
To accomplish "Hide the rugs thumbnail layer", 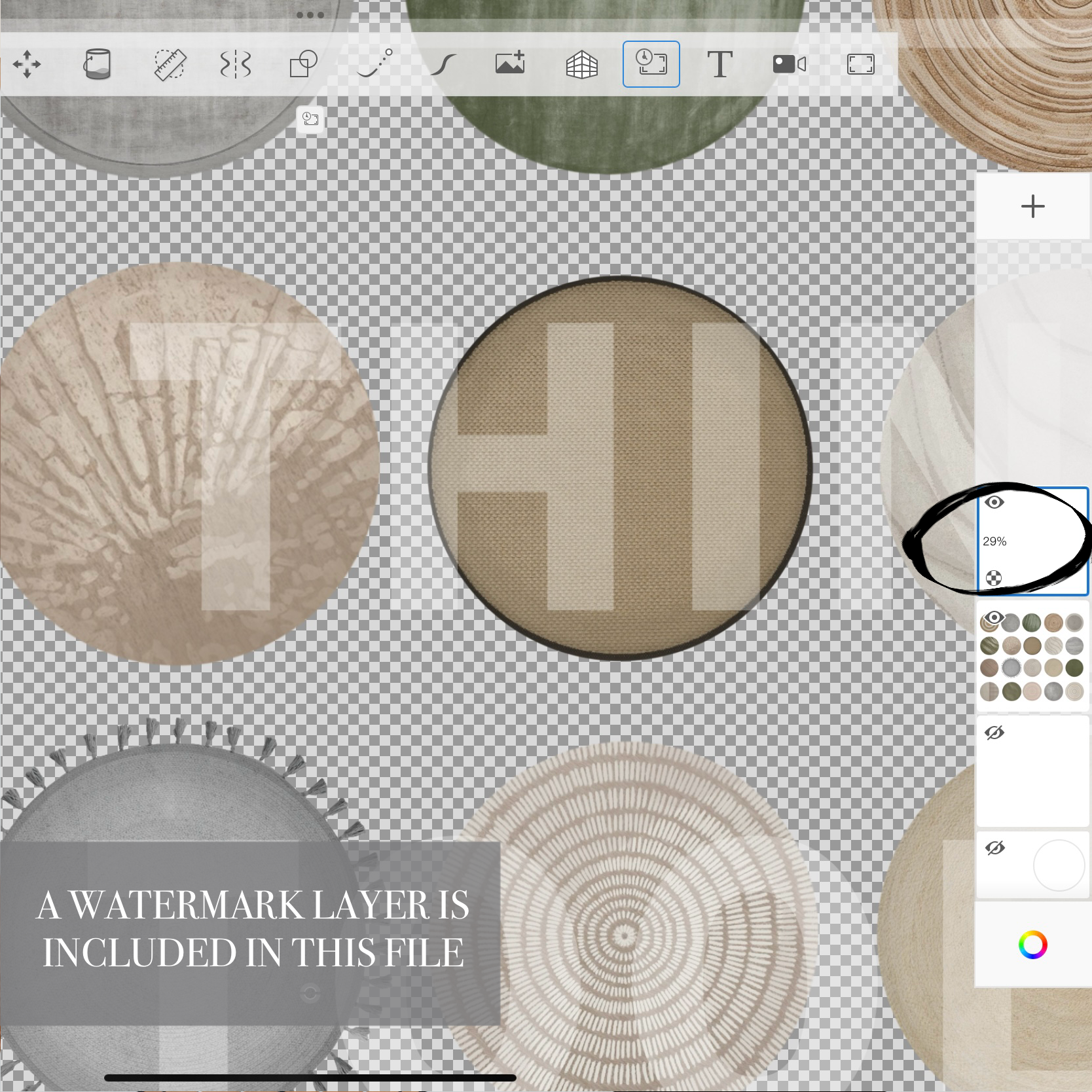I will point(994,617).
